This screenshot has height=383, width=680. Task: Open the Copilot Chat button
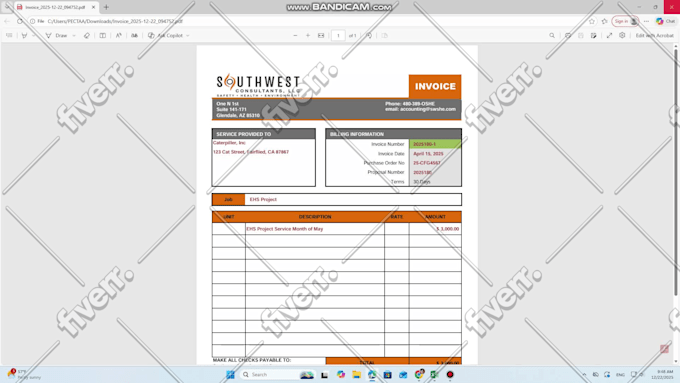pos(666,21)
